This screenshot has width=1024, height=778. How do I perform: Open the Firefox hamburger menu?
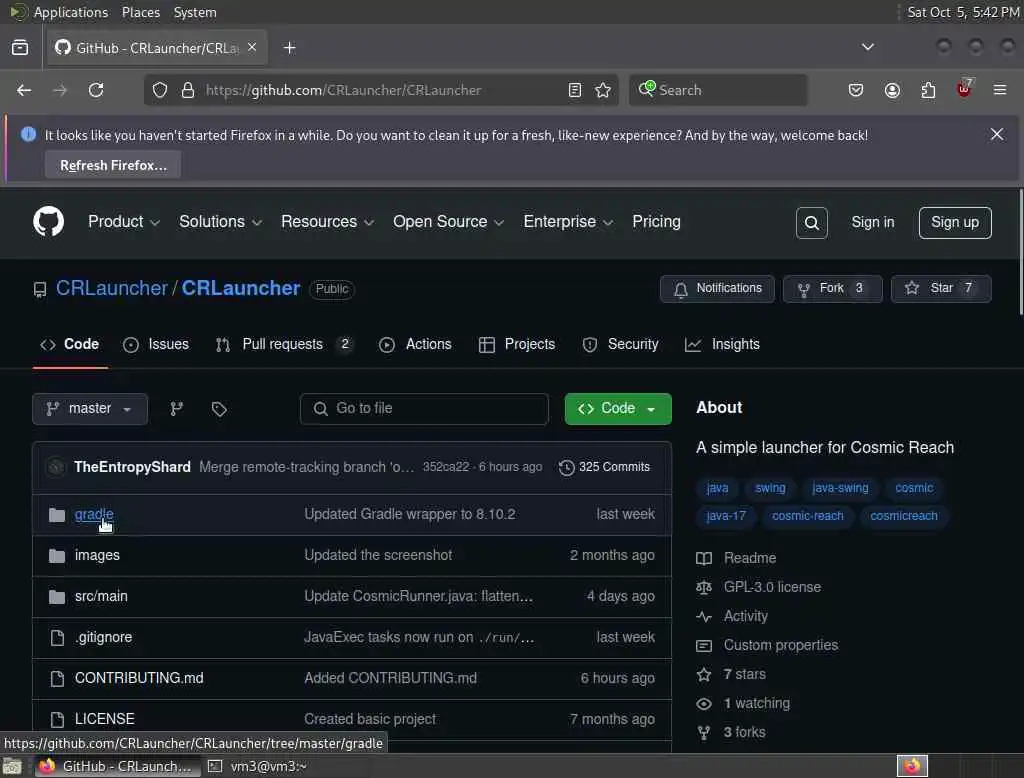1000,90
